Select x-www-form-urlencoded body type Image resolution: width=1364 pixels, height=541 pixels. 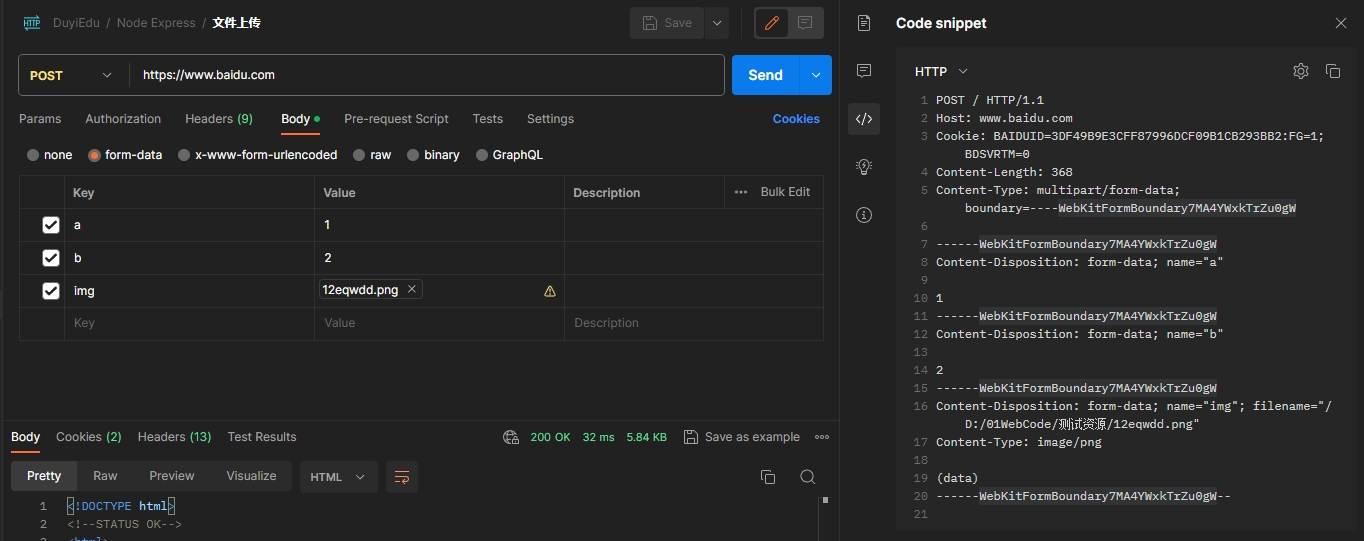click(257, 155)
